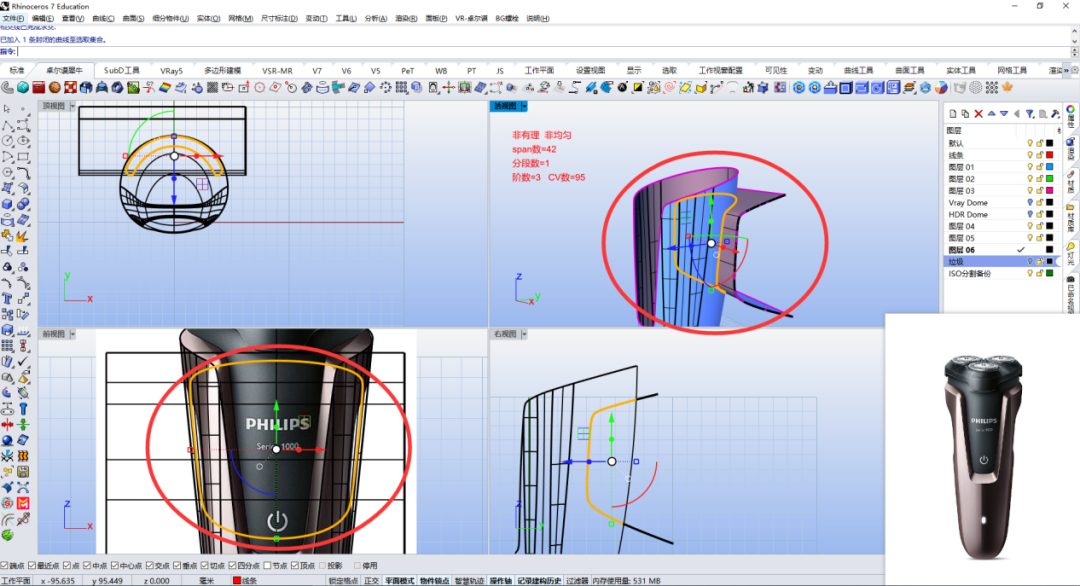Screen dimensions: 1080x586
Task: Click the red toolbox icon in the toolbar
Action: [39, 87]
